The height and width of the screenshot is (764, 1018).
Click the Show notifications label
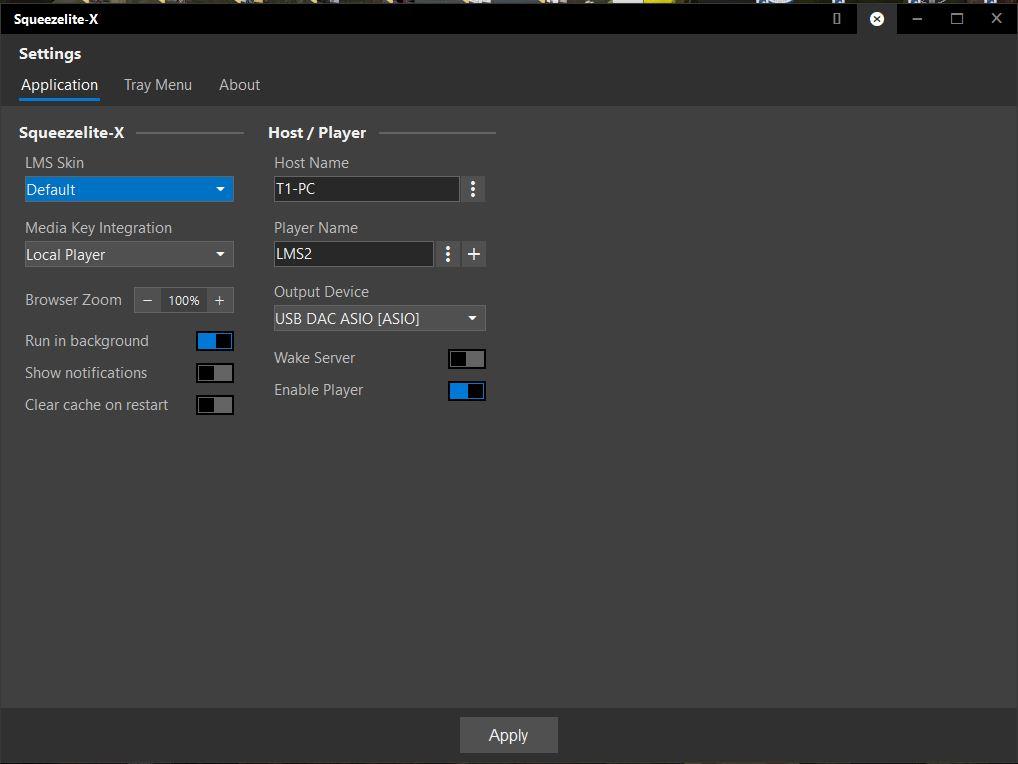[x=86, y=373]
